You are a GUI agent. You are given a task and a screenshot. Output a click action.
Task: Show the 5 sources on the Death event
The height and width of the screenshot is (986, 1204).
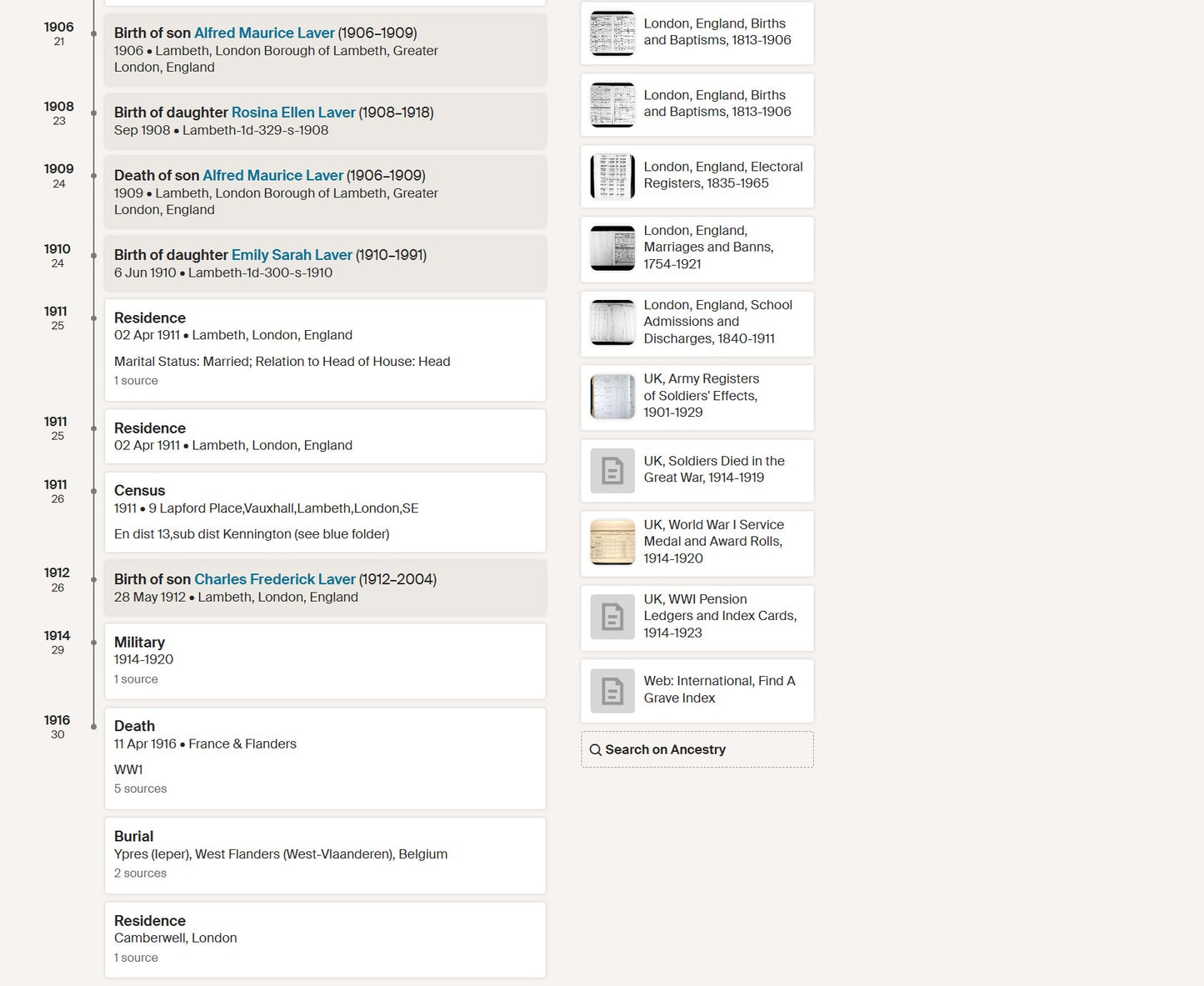(x=140, y=788)
